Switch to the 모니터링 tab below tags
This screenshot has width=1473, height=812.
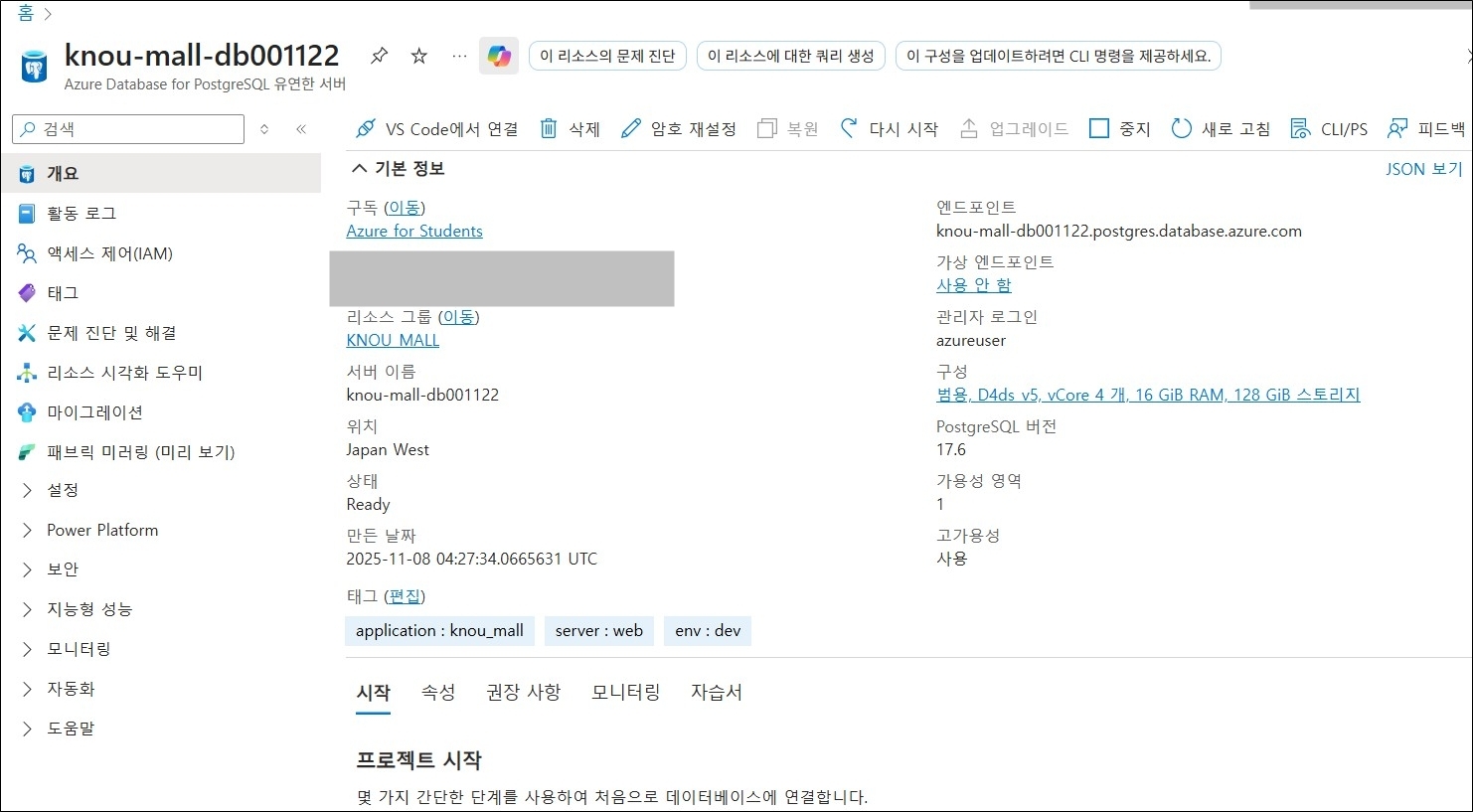pyautogui.click(x=626, y=693)
